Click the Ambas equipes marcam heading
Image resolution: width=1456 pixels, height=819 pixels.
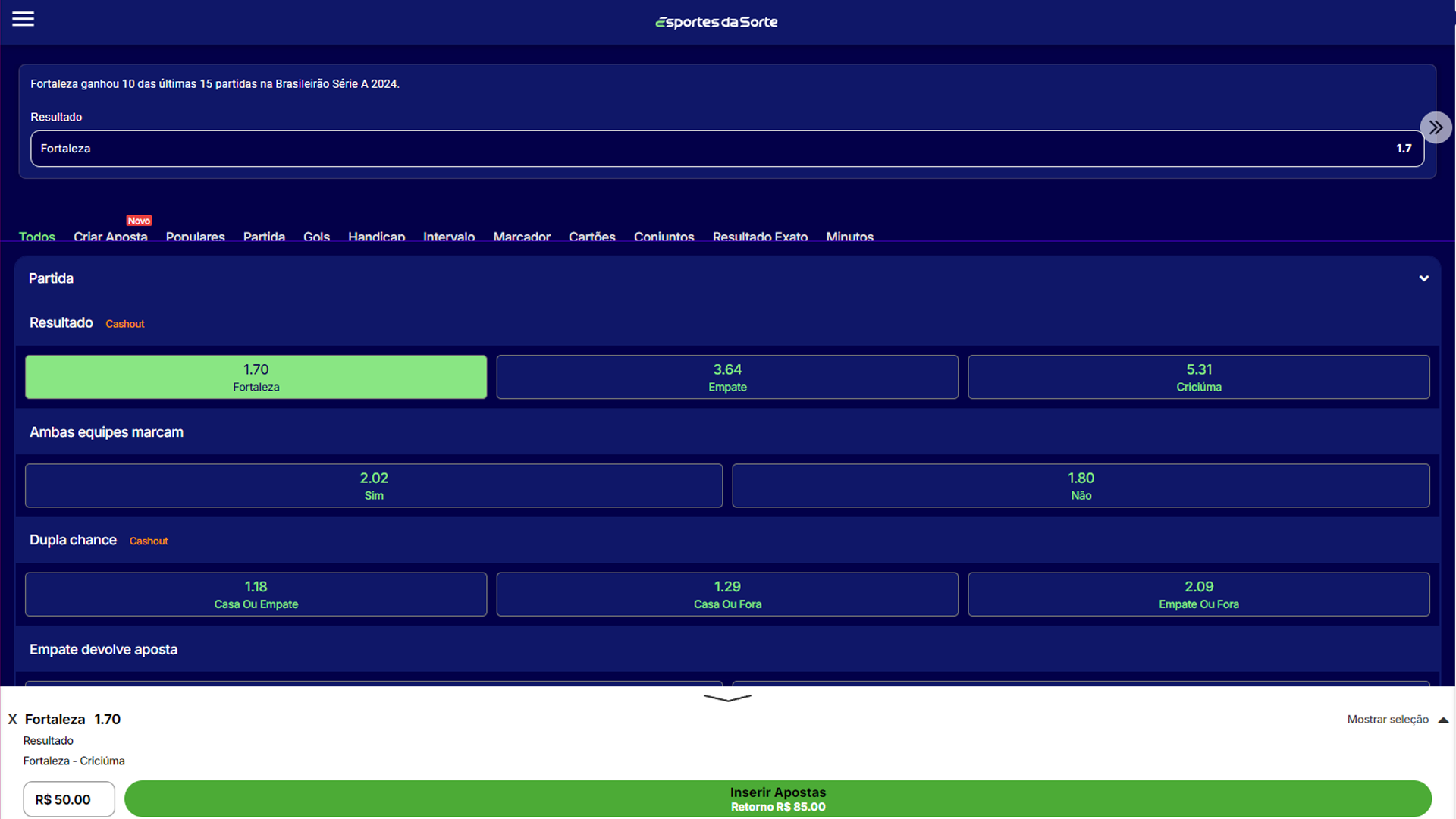tap(106, 432)
